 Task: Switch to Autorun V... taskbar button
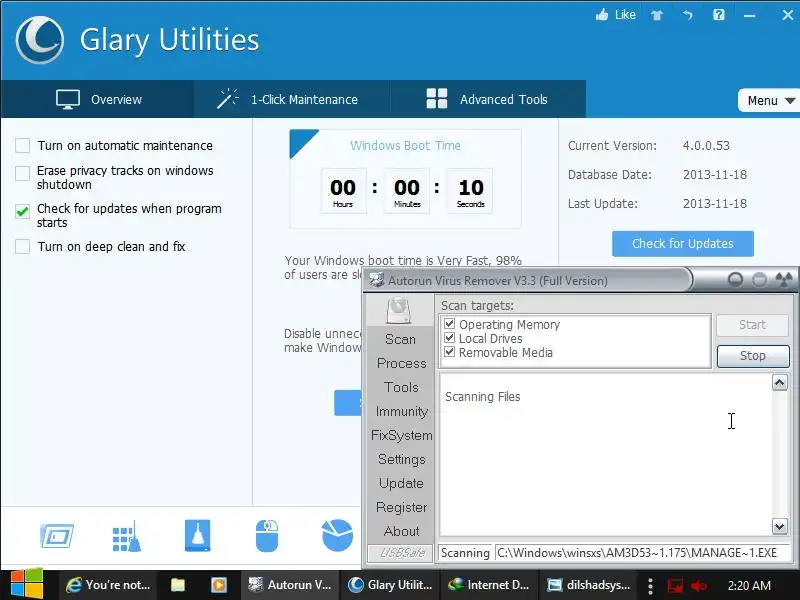pyautogui.click(x=290, y=585)
